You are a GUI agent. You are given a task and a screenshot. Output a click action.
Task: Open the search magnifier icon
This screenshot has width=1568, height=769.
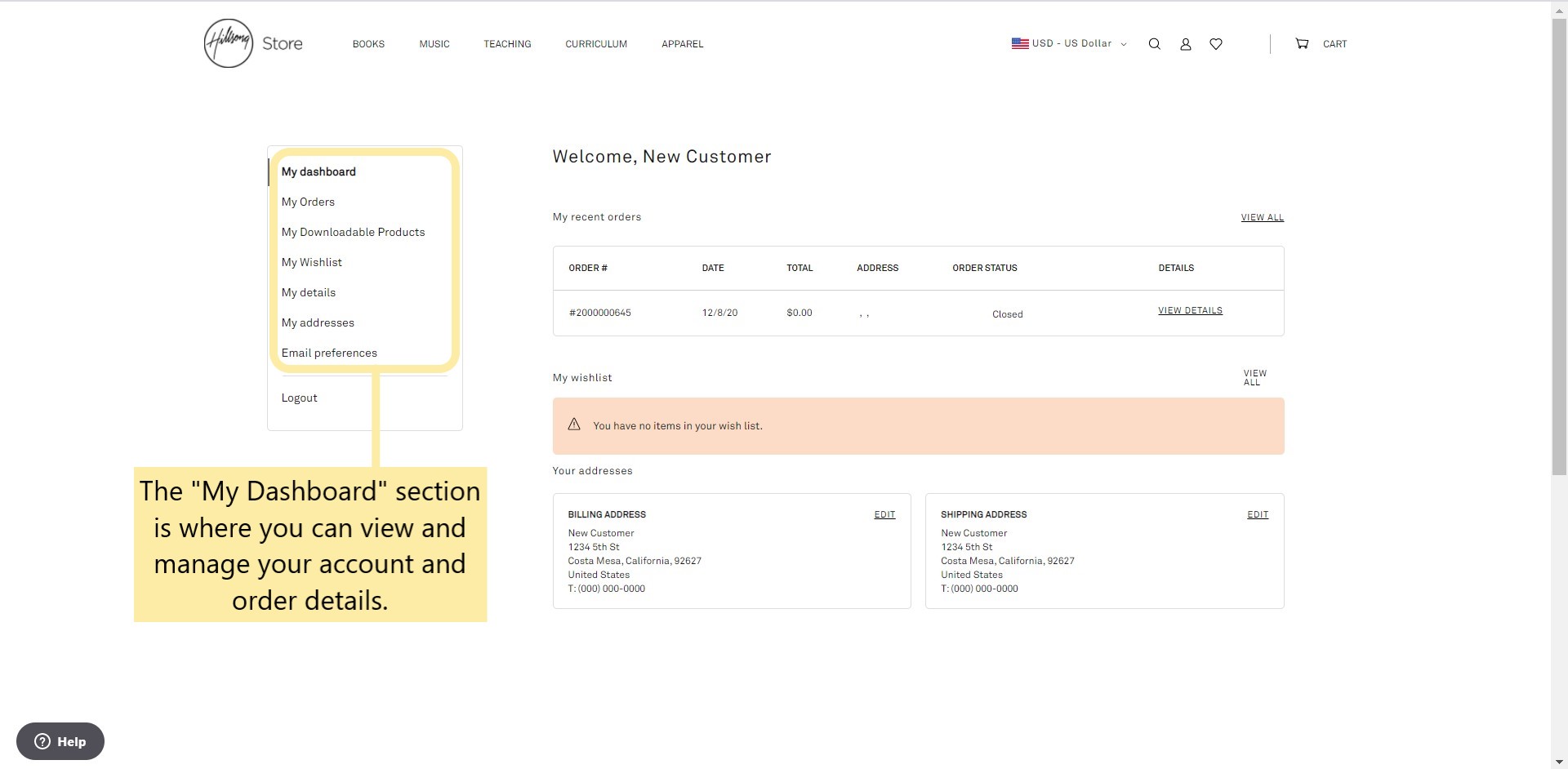click(x=1154, y=44)
